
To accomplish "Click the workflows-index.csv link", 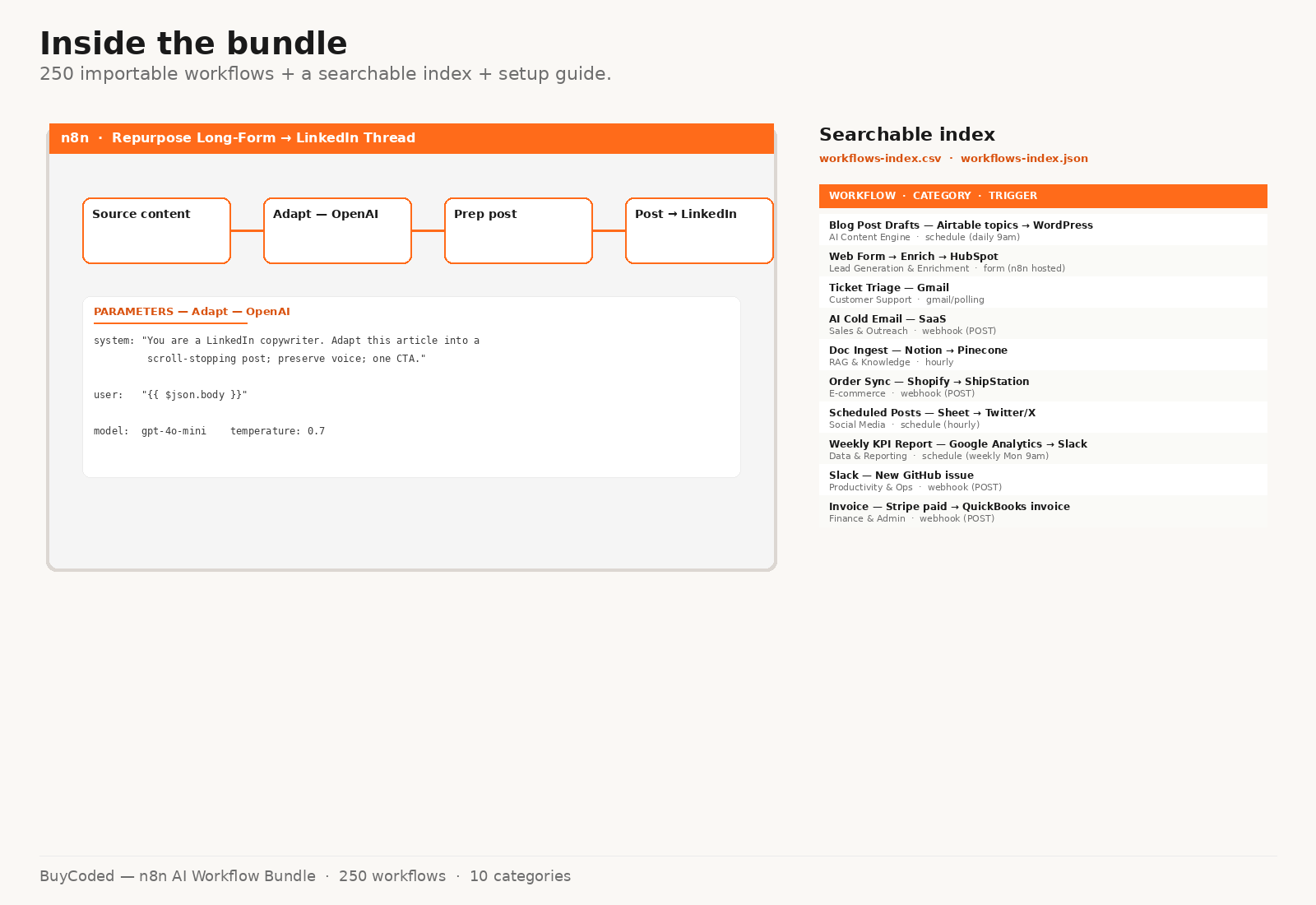I will [880, 159].
